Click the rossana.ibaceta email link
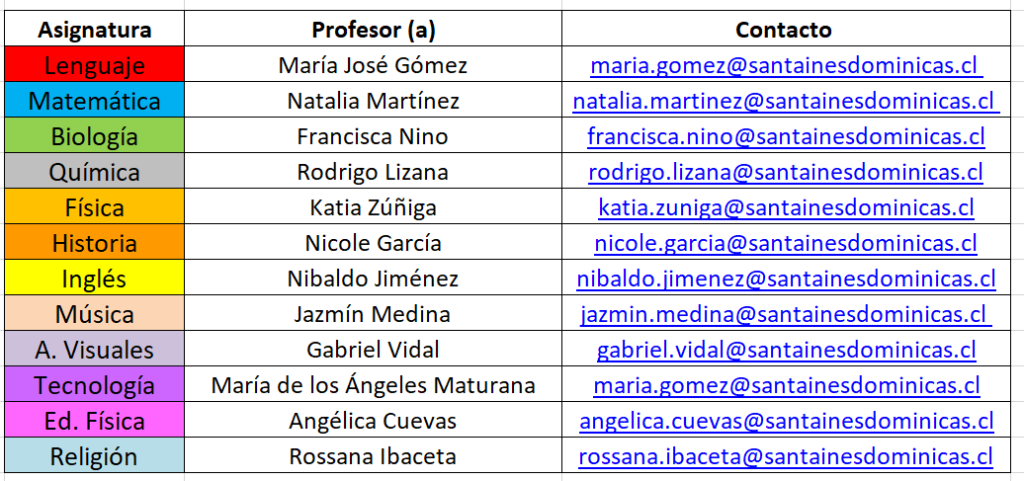The image size is (1024, 481). 785,457
